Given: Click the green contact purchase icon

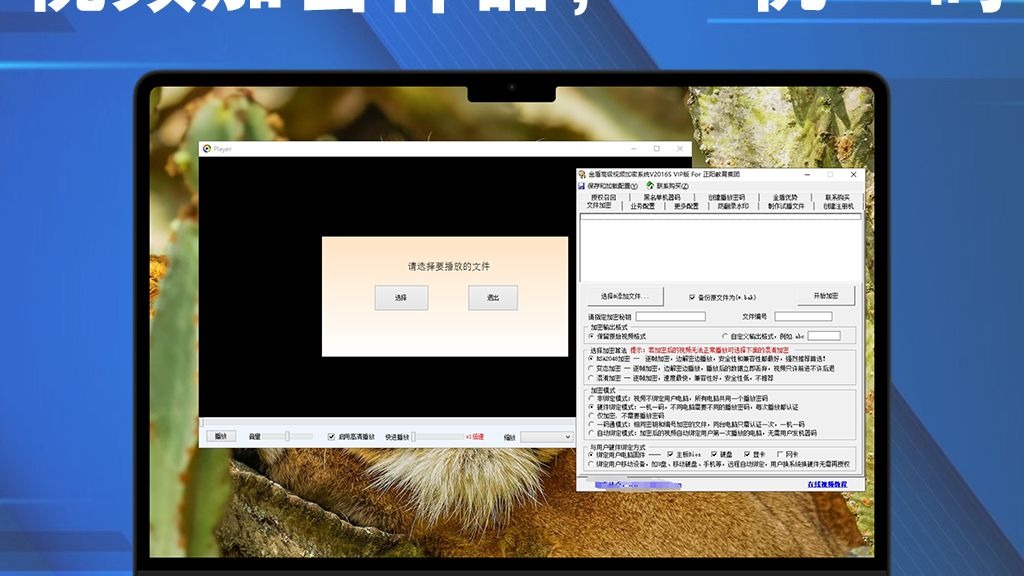Looking at the screenshot, I should 650,185.
